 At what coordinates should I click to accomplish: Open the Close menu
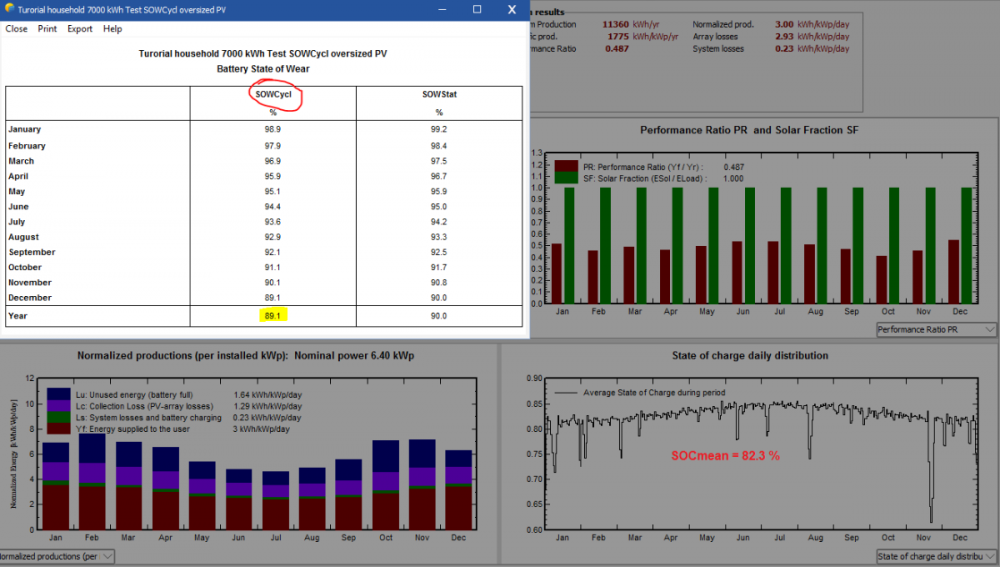point(17,29)
